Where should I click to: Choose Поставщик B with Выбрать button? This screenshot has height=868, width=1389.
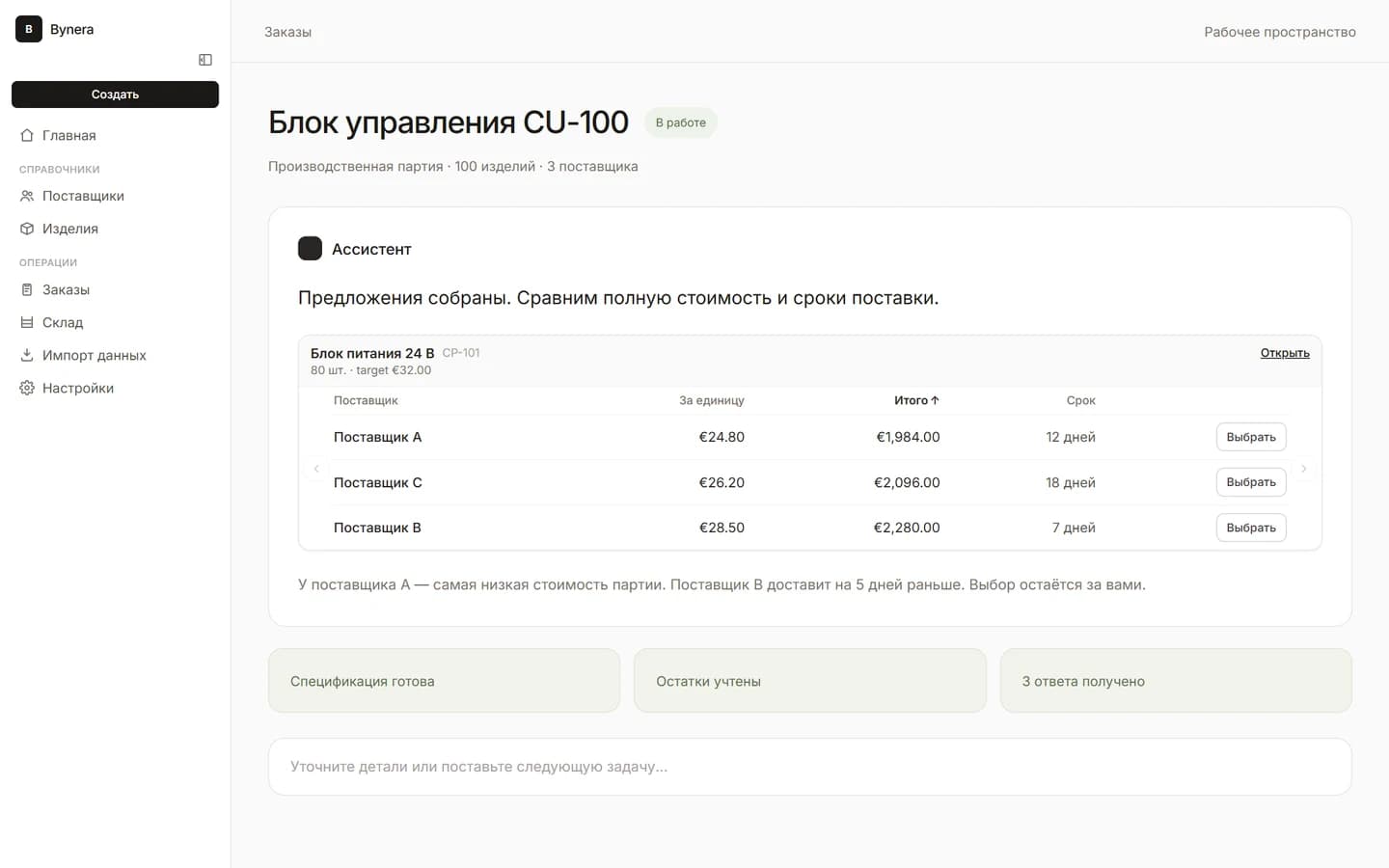(1251, 528)
